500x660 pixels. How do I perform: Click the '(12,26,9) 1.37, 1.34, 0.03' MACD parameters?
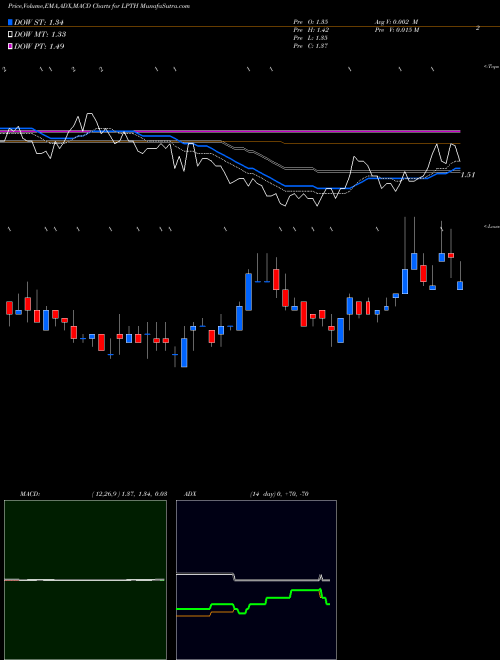point(129,494)
